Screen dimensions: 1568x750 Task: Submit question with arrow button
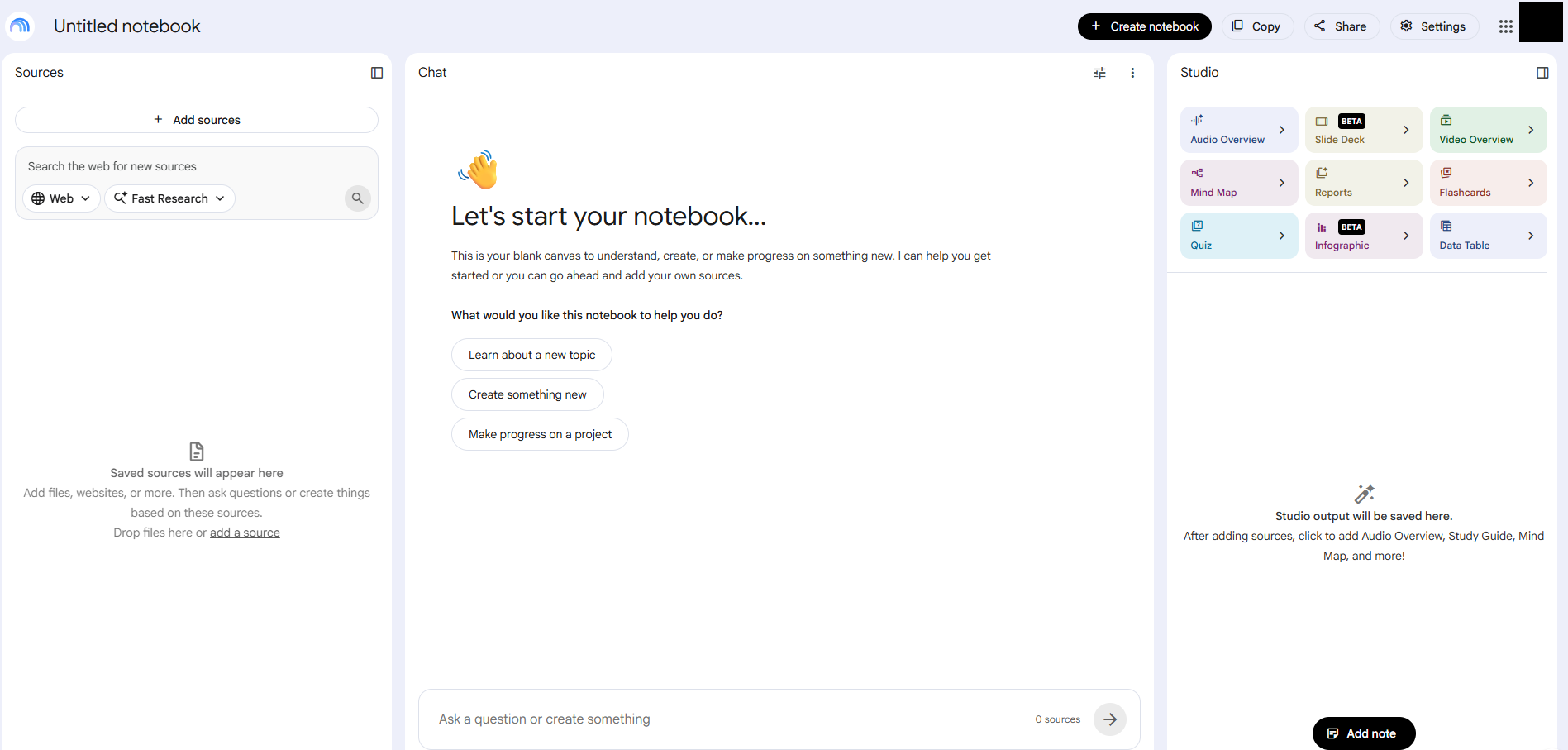(x=1110, y=719)
